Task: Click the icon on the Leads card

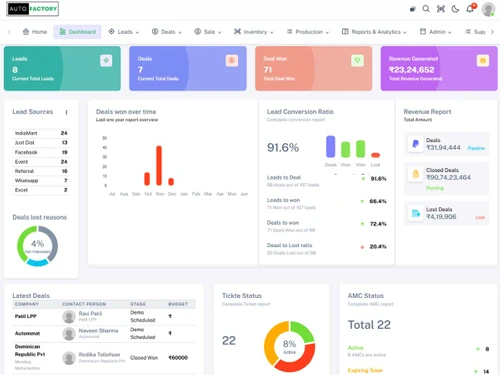Action: tap(106, 60)
